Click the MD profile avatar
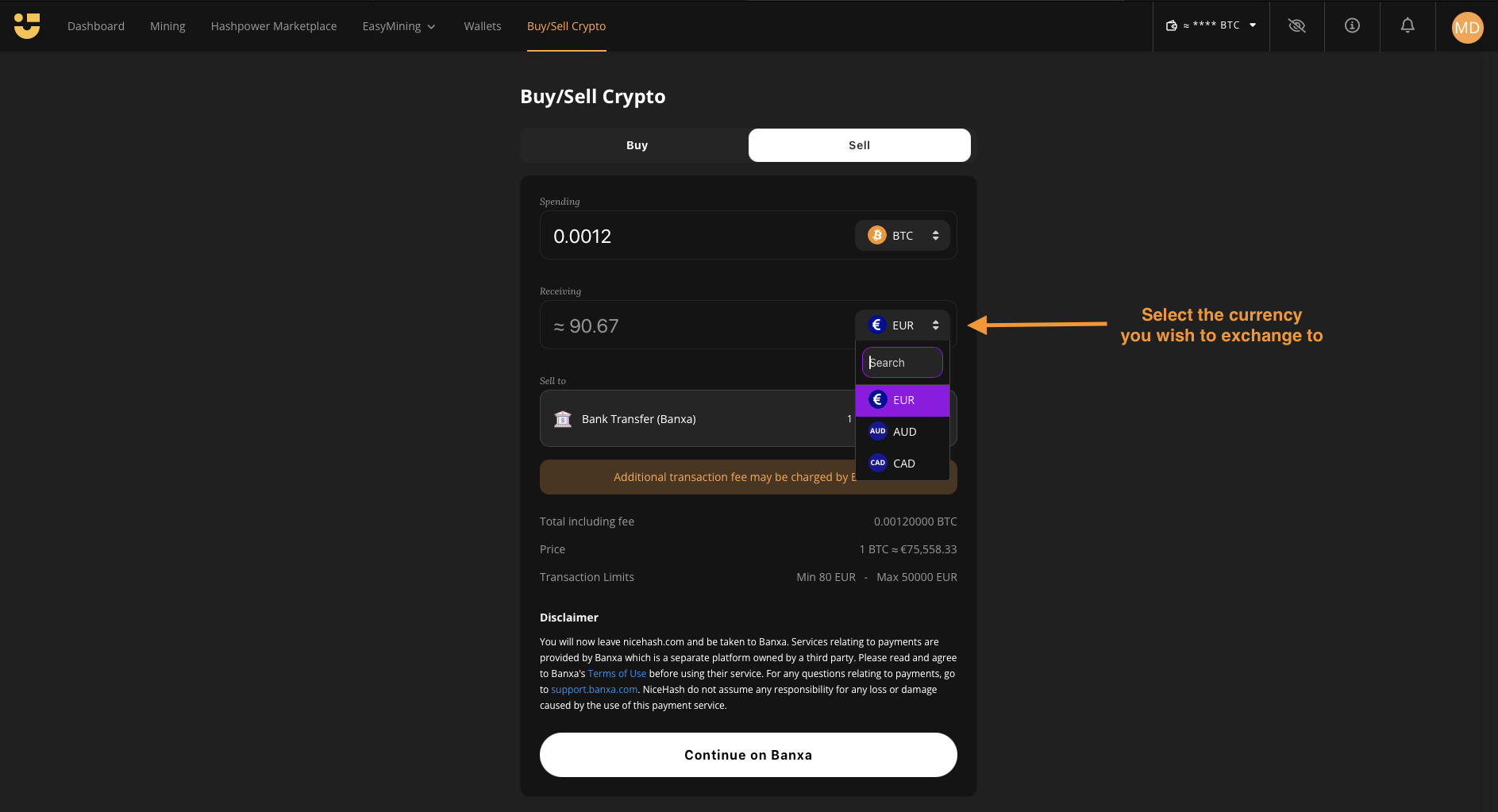1498x812 pixels. point(1467,27)
